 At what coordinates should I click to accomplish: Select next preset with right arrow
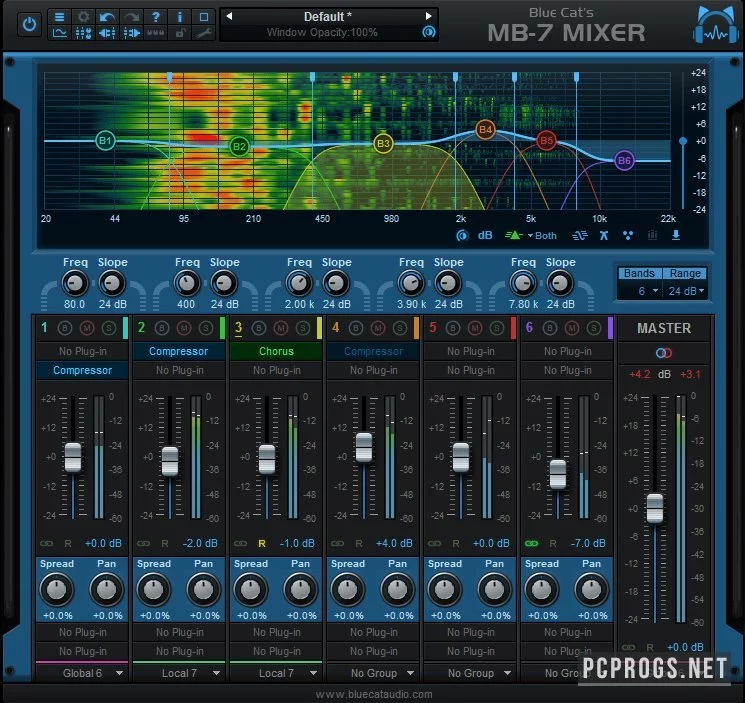[x=429, y=16]
